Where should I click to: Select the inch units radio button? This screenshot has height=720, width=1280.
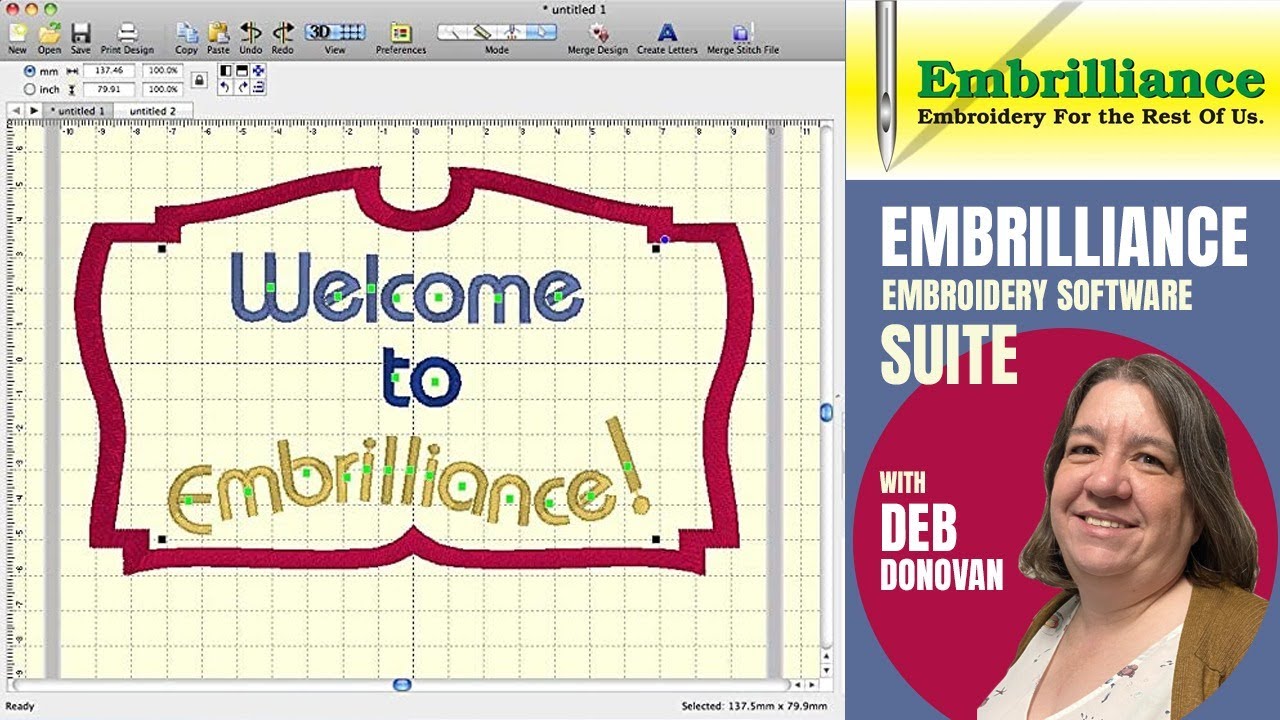29,89
